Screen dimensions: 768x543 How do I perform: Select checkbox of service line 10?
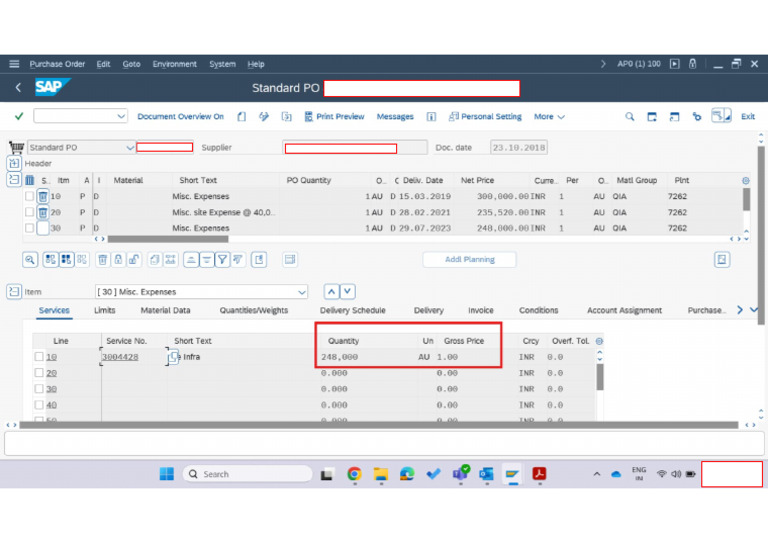point(39,356)
